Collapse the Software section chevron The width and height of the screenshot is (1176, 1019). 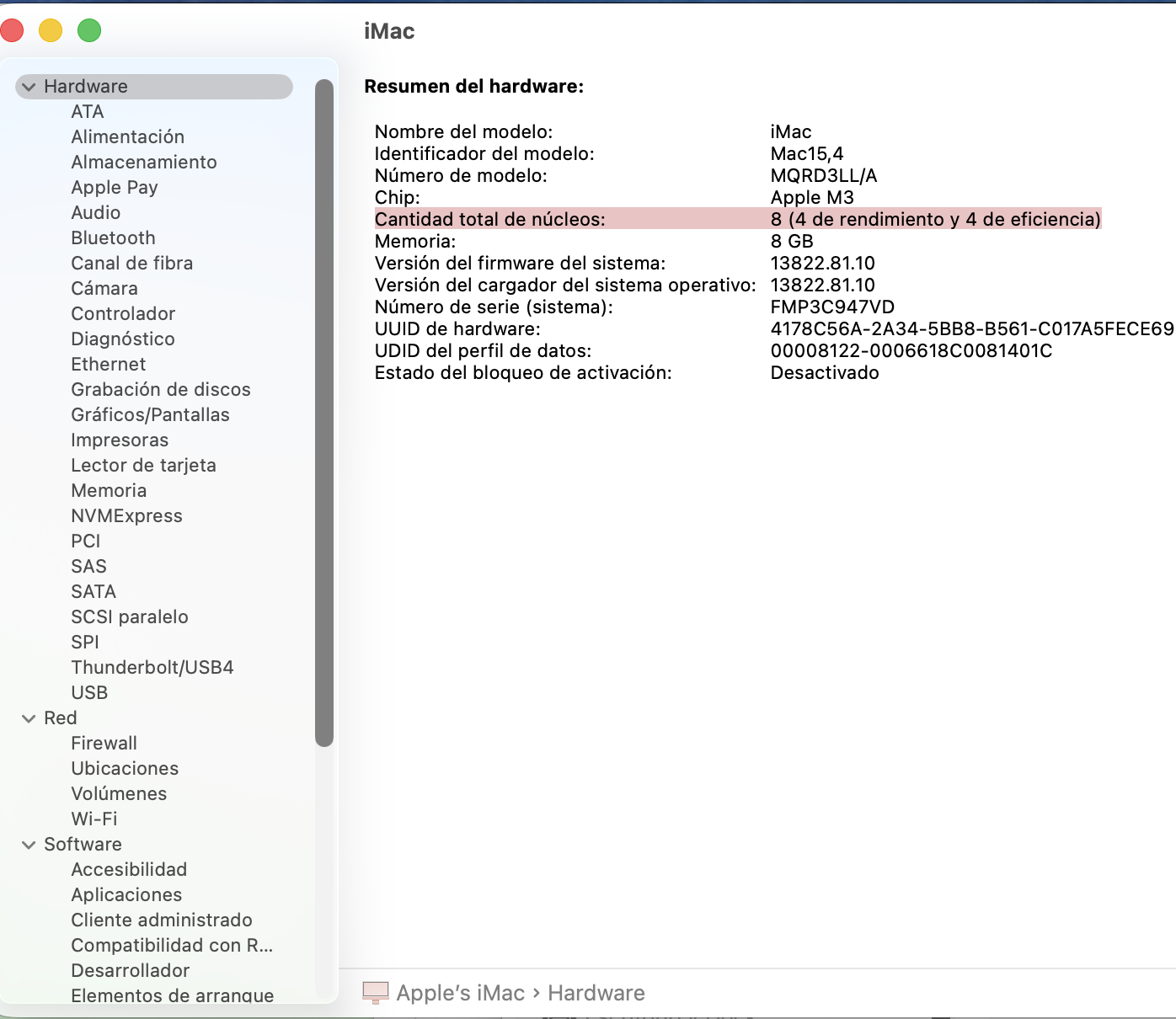coord(29,845)
